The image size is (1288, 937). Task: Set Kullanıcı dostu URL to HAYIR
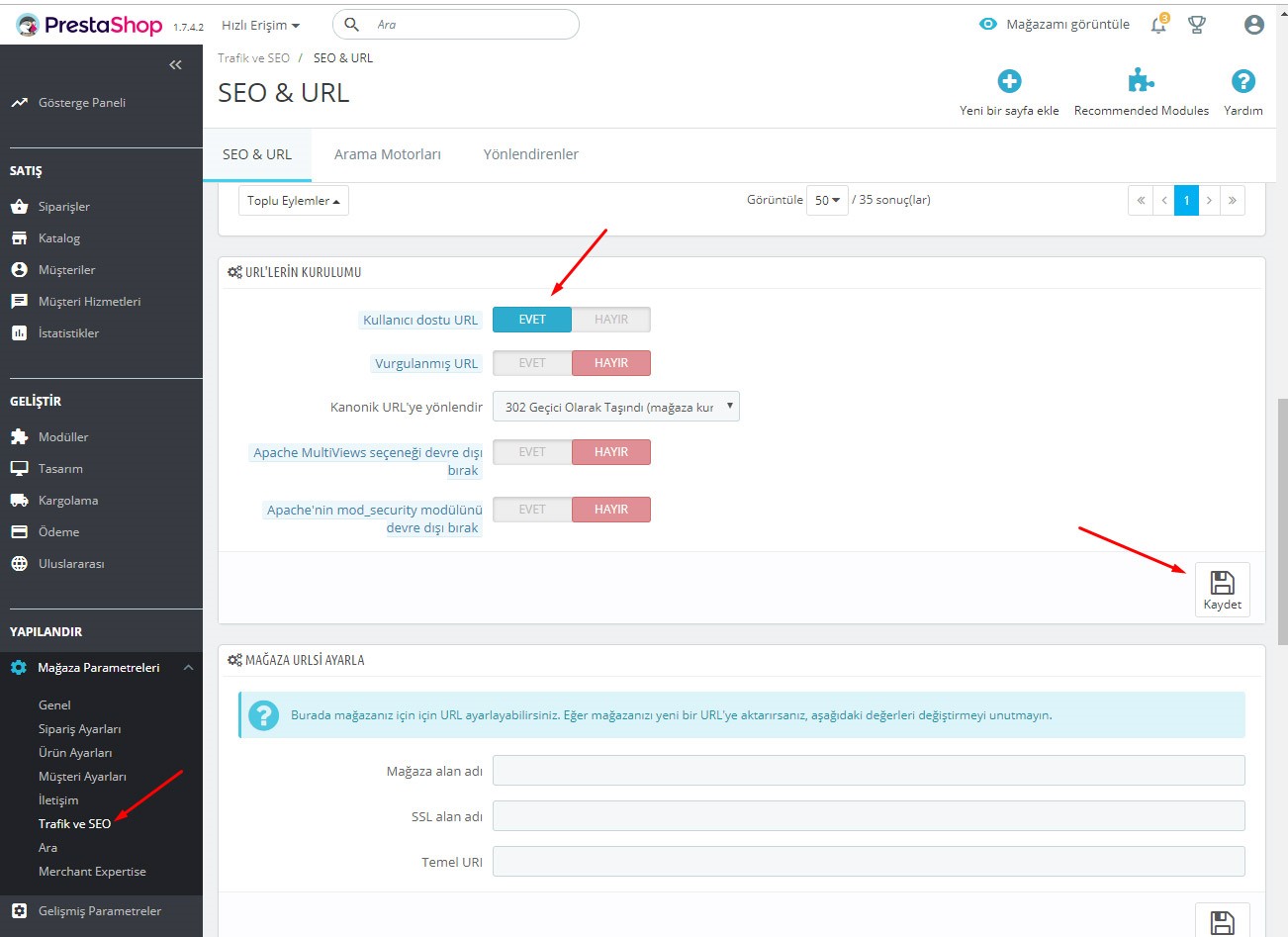610,320
